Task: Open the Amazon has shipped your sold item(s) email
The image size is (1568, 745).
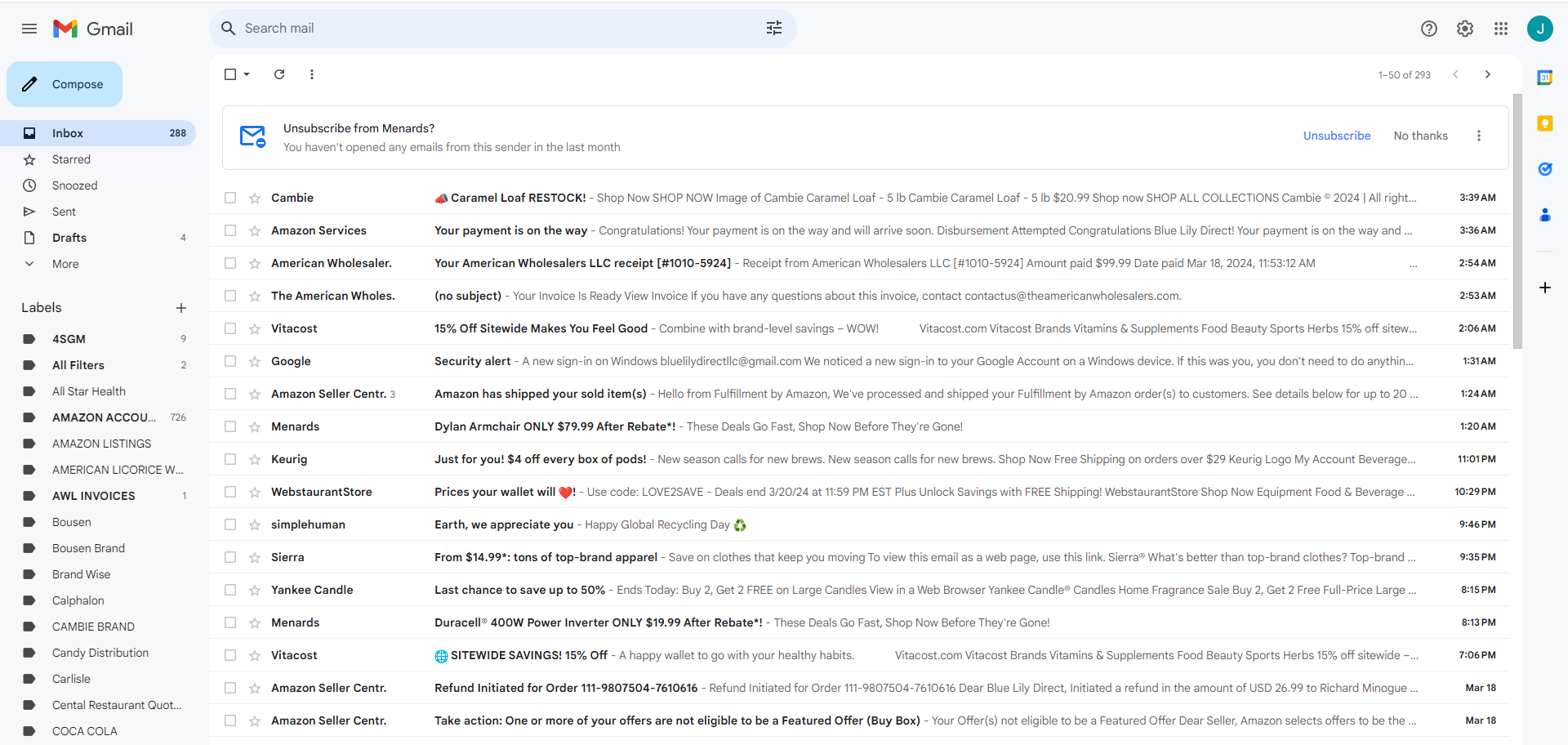Action: point(859,394)
